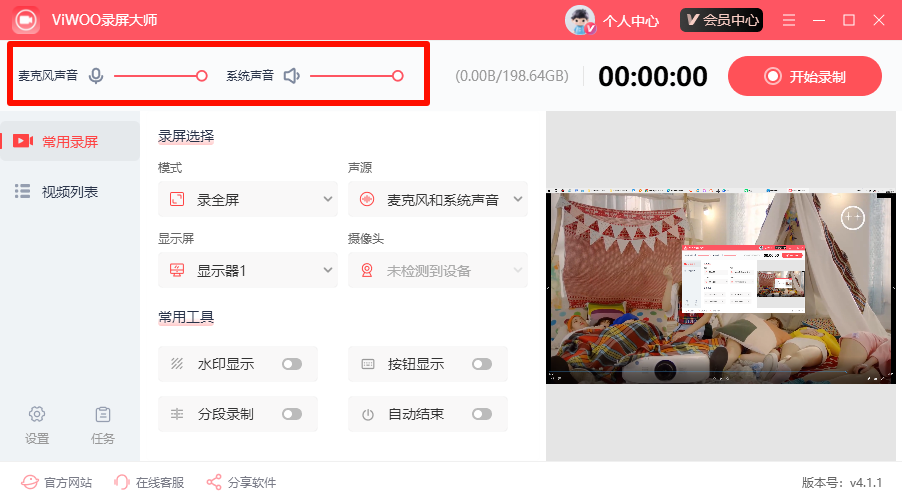Screen dimensions: 902x502
Task: Adjust the 麦克风声音 volume slider
Action: tap(160, 76)
